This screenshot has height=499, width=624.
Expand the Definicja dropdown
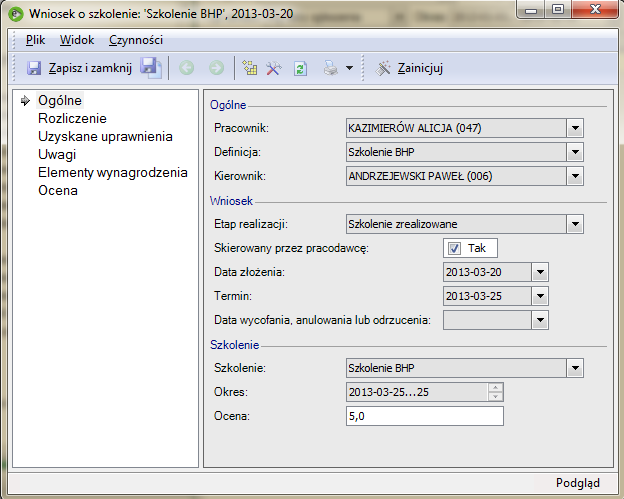(575, 152)
